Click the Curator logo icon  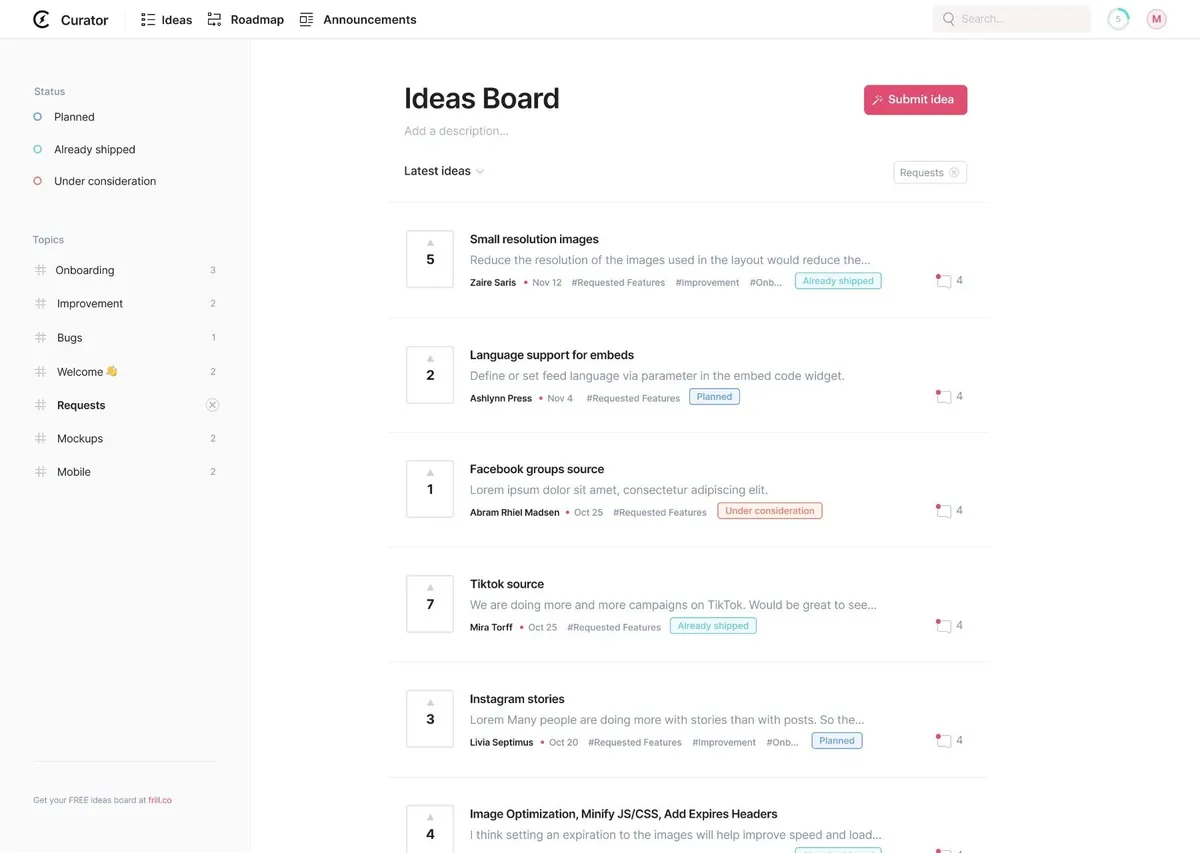(x=41, y=19)
